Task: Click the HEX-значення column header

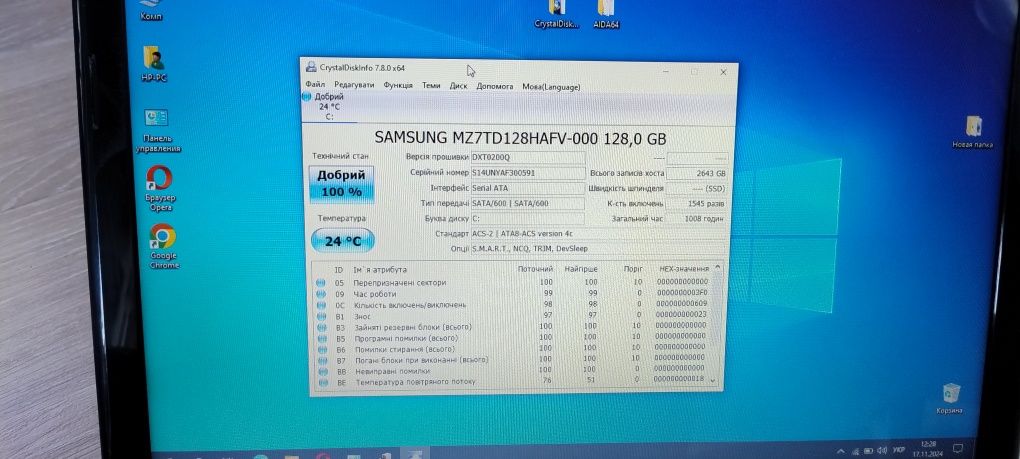Action: coord(684,269)
